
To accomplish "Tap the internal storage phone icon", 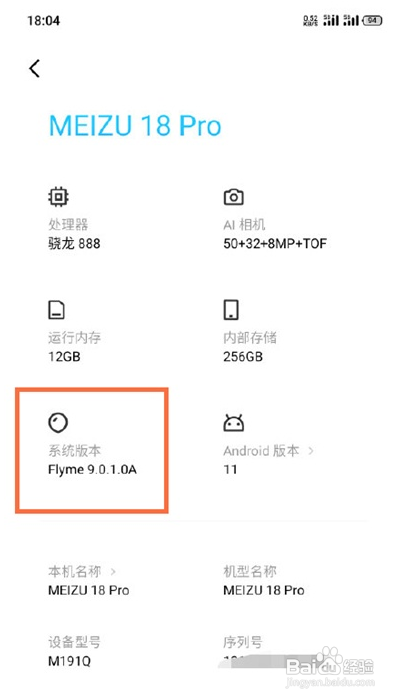I will 231,310.
